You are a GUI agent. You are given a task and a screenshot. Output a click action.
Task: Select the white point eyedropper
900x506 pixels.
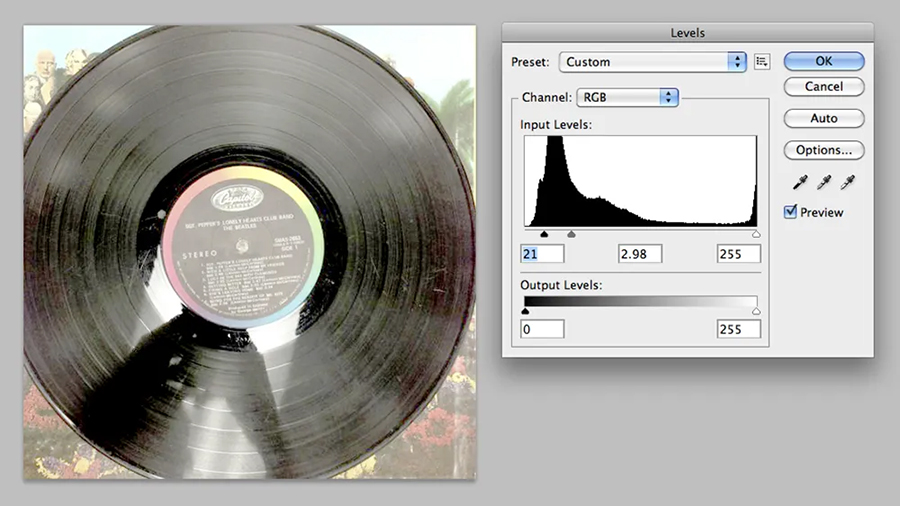click(x=847, y=182)
